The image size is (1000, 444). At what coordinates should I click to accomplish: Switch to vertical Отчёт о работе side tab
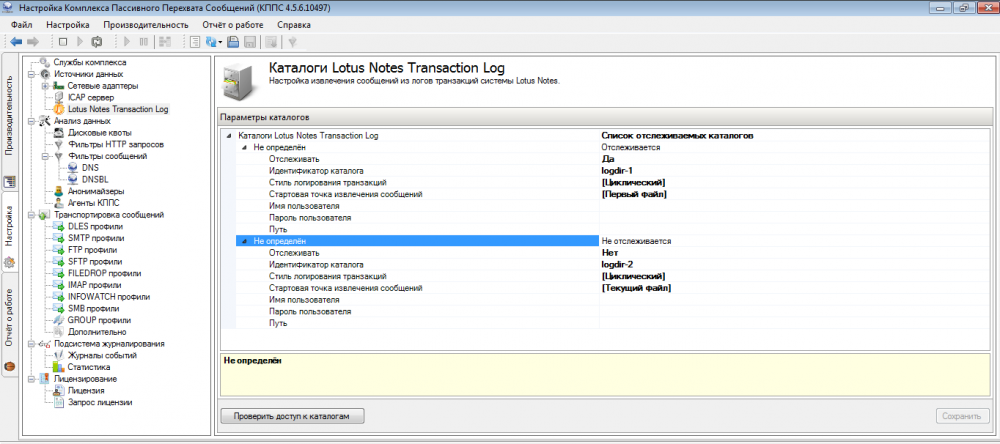11,325
